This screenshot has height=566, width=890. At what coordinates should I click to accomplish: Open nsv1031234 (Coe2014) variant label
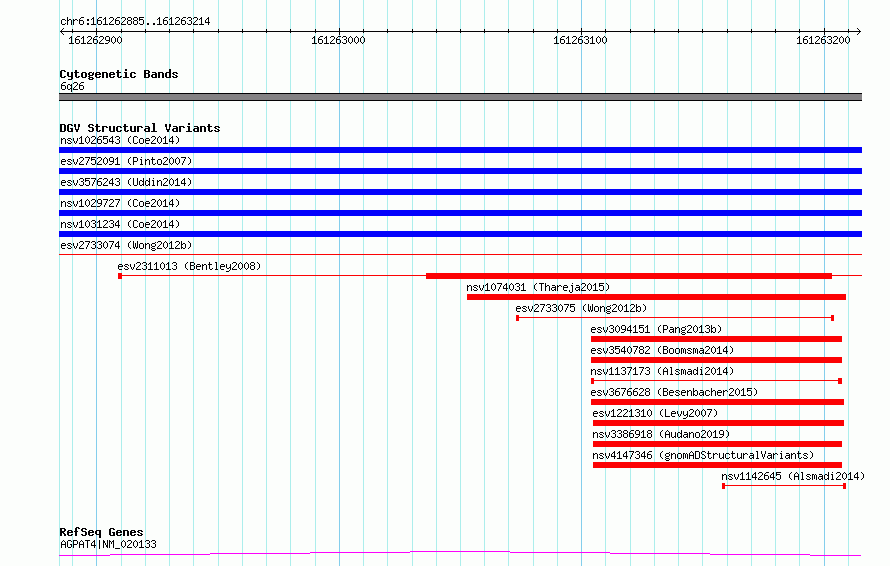120,224
